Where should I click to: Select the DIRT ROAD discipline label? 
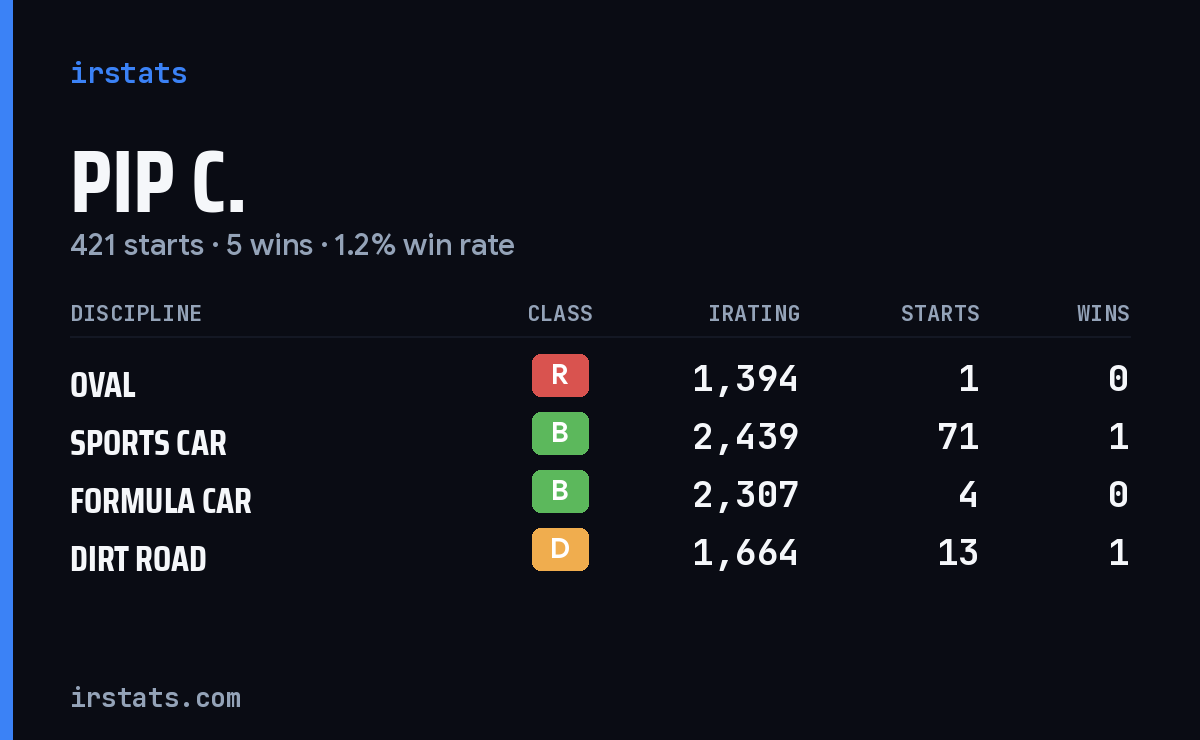pyautogui.click(x=138, y=559)
